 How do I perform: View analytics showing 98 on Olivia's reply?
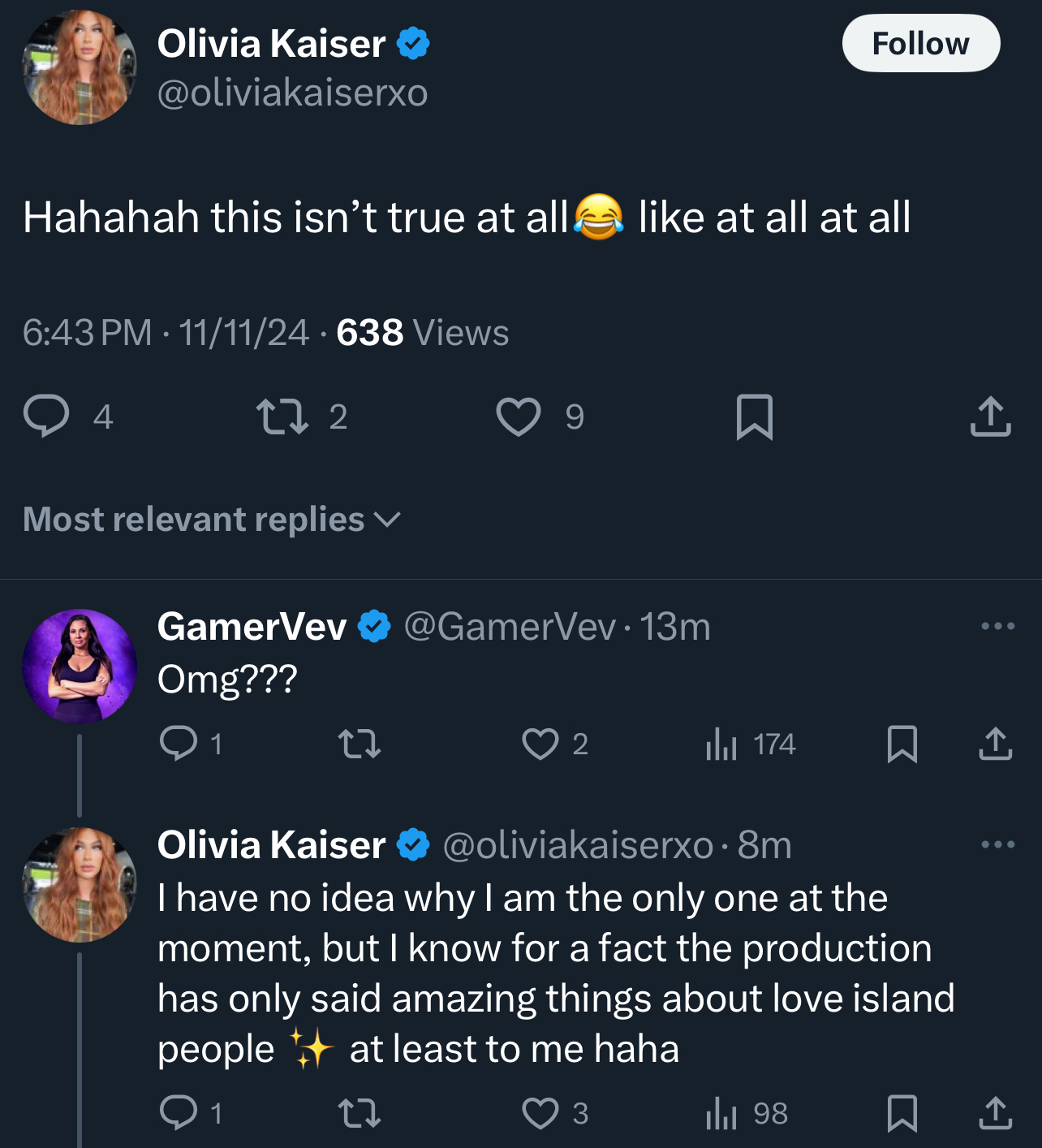[747, 1113]
